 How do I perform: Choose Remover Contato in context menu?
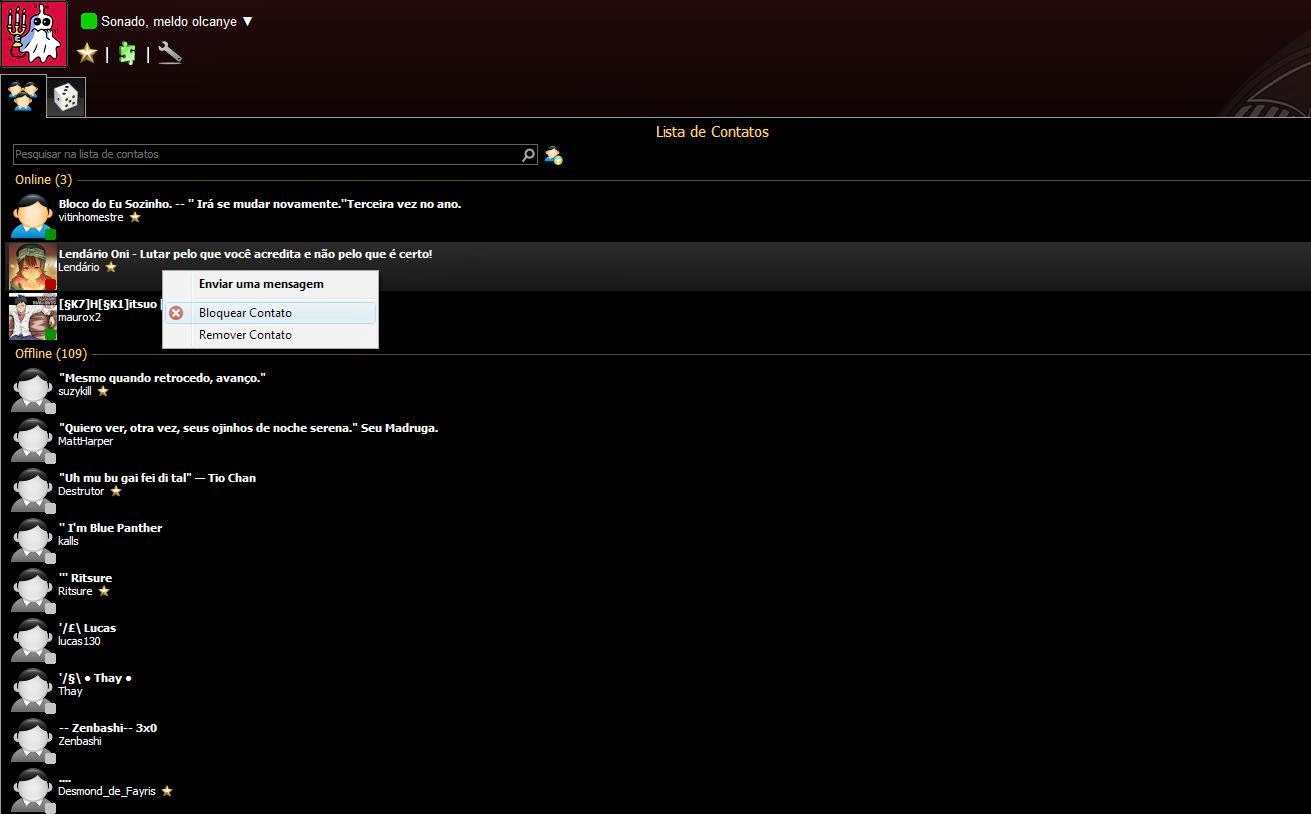tap(270, 335)
